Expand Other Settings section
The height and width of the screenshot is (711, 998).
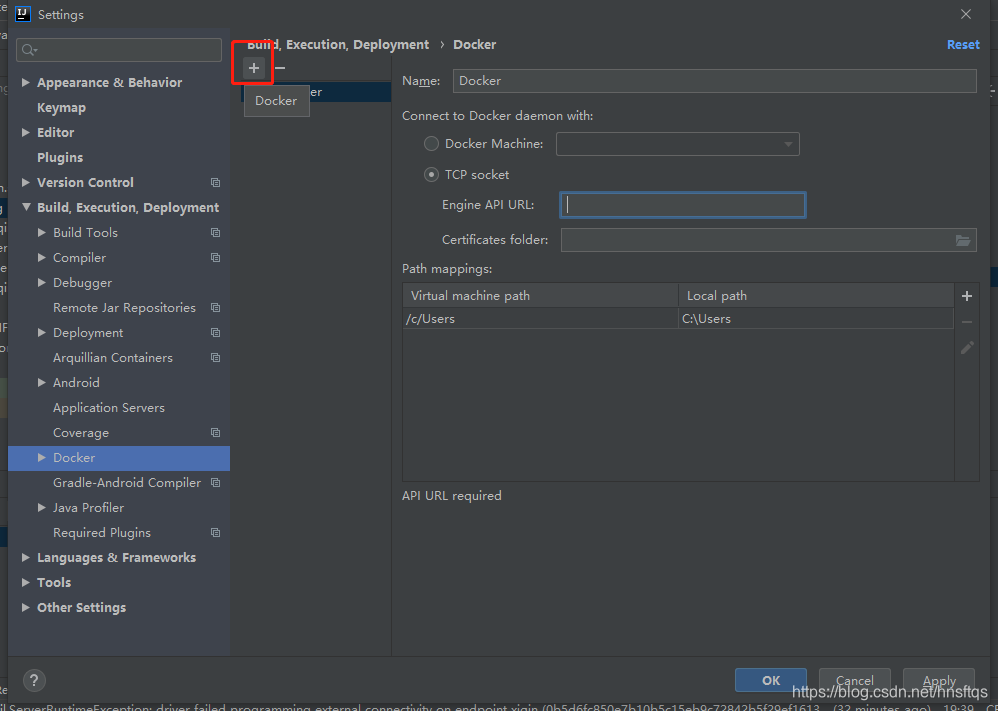pos(25,608)
